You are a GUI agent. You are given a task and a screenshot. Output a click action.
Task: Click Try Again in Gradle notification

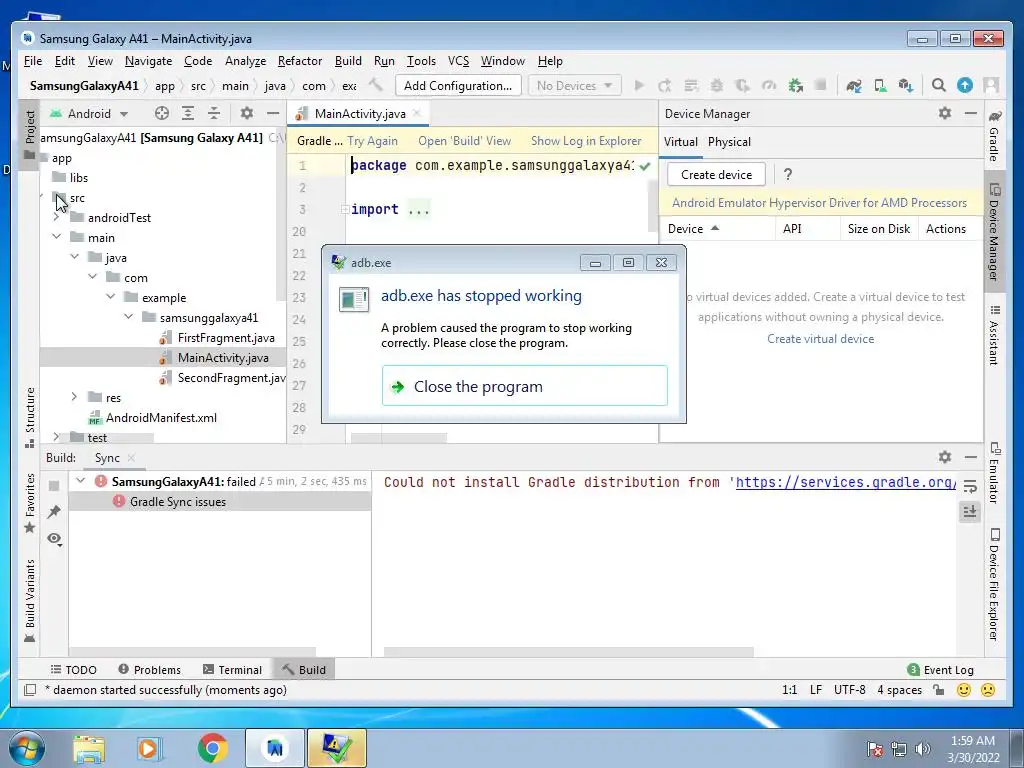tap(372, 141)
